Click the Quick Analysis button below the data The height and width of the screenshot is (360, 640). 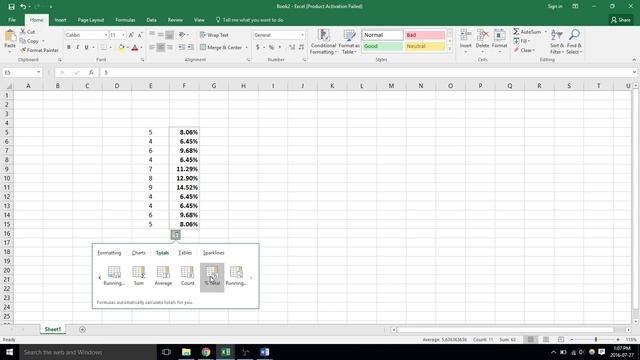(x=176, y=235)
